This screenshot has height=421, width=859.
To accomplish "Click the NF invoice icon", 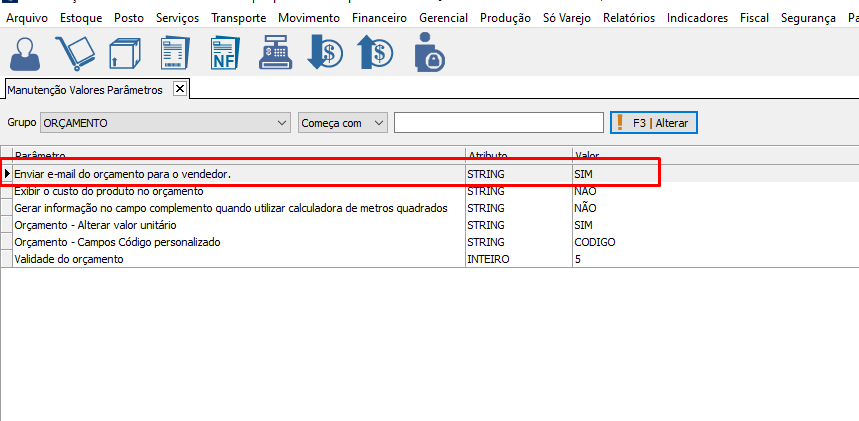I will (x=225, y=52).
